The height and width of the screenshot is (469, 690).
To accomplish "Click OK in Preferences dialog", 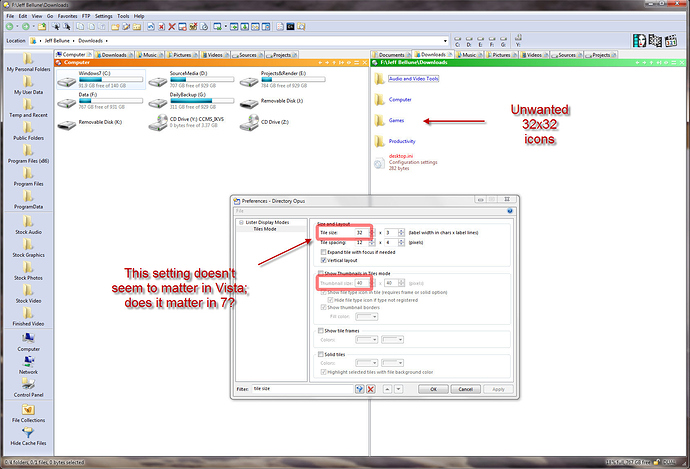I will pyautogui.click(x=433, y=389).
